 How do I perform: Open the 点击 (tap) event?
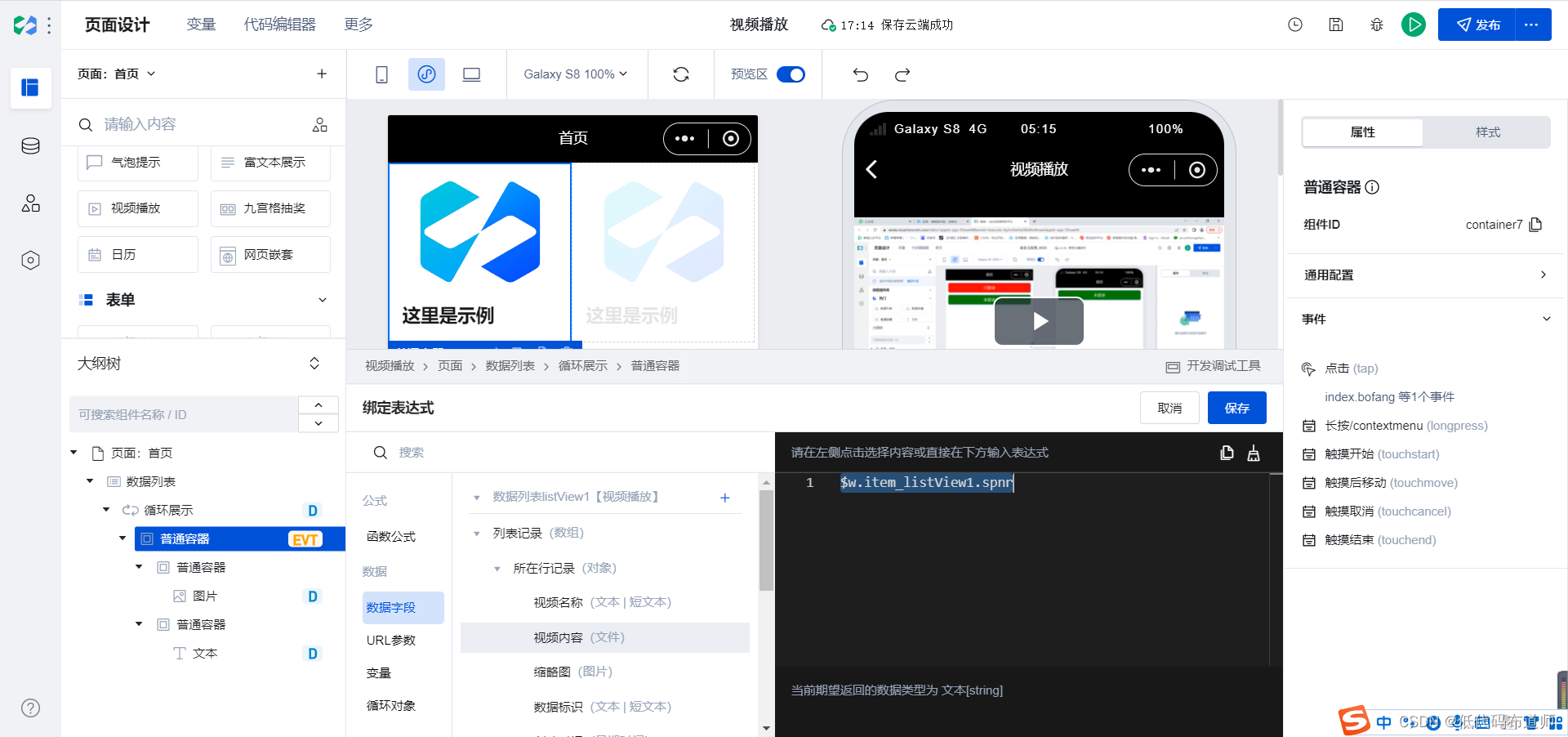[1352, 368]
